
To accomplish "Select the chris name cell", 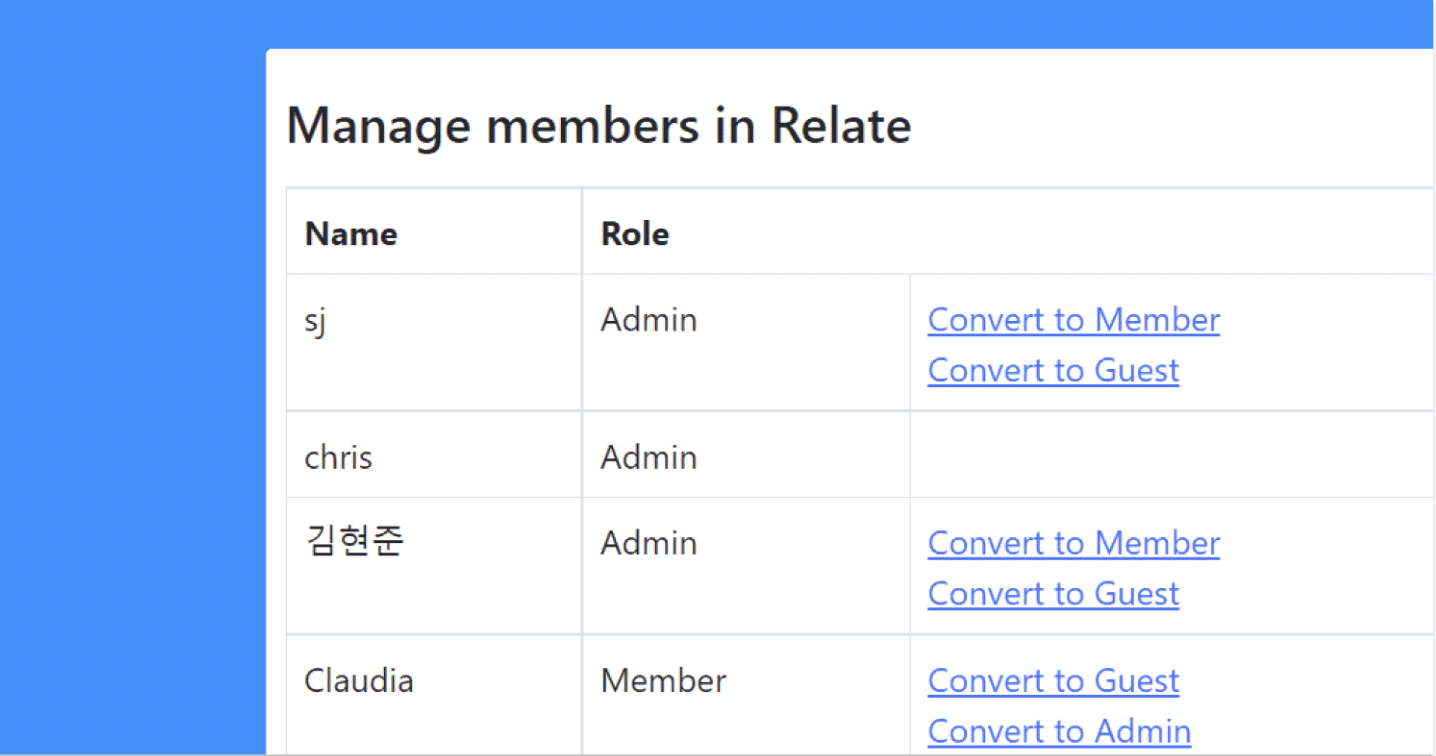I will tap(338, 457).
